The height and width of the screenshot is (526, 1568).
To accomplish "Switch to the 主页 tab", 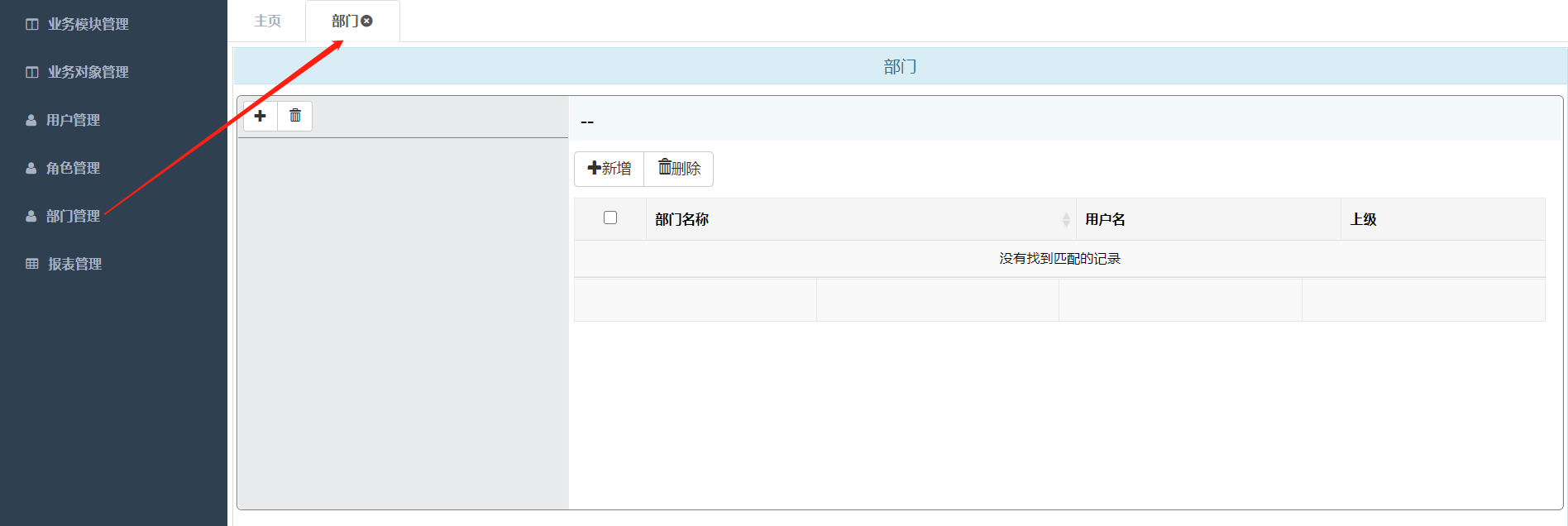I will (267, 21).
